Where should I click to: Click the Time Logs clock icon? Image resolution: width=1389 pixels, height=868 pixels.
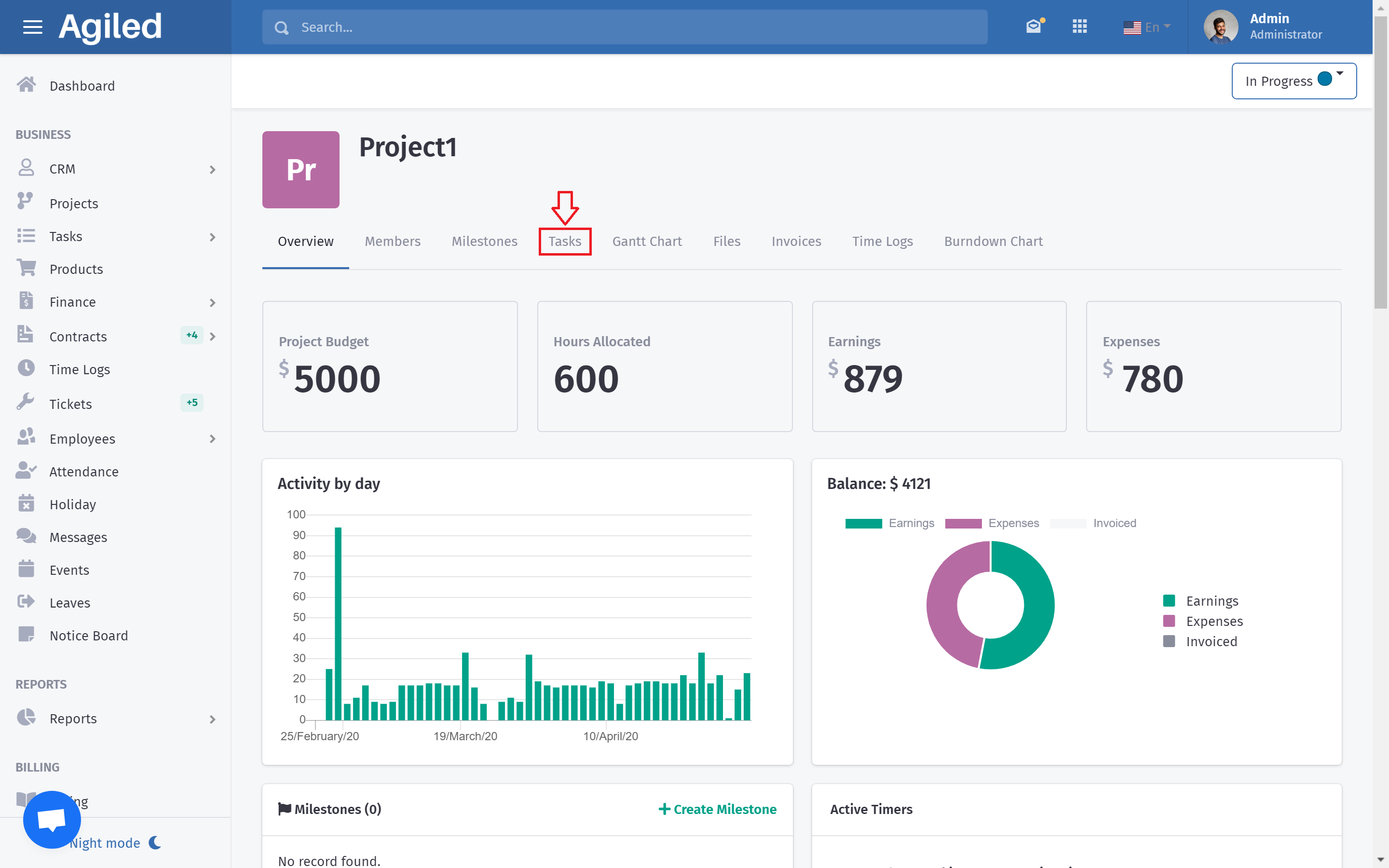click(x=26, y=368)
